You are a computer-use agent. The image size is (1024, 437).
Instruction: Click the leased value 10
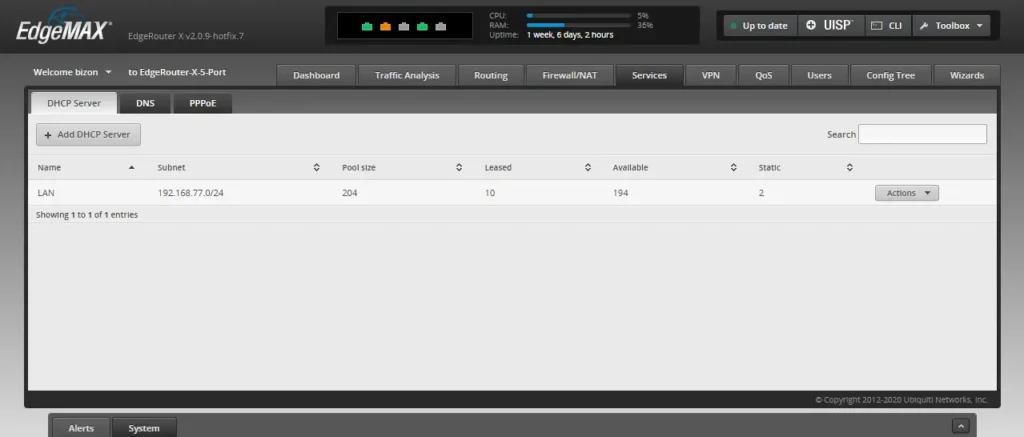[490, 193]
